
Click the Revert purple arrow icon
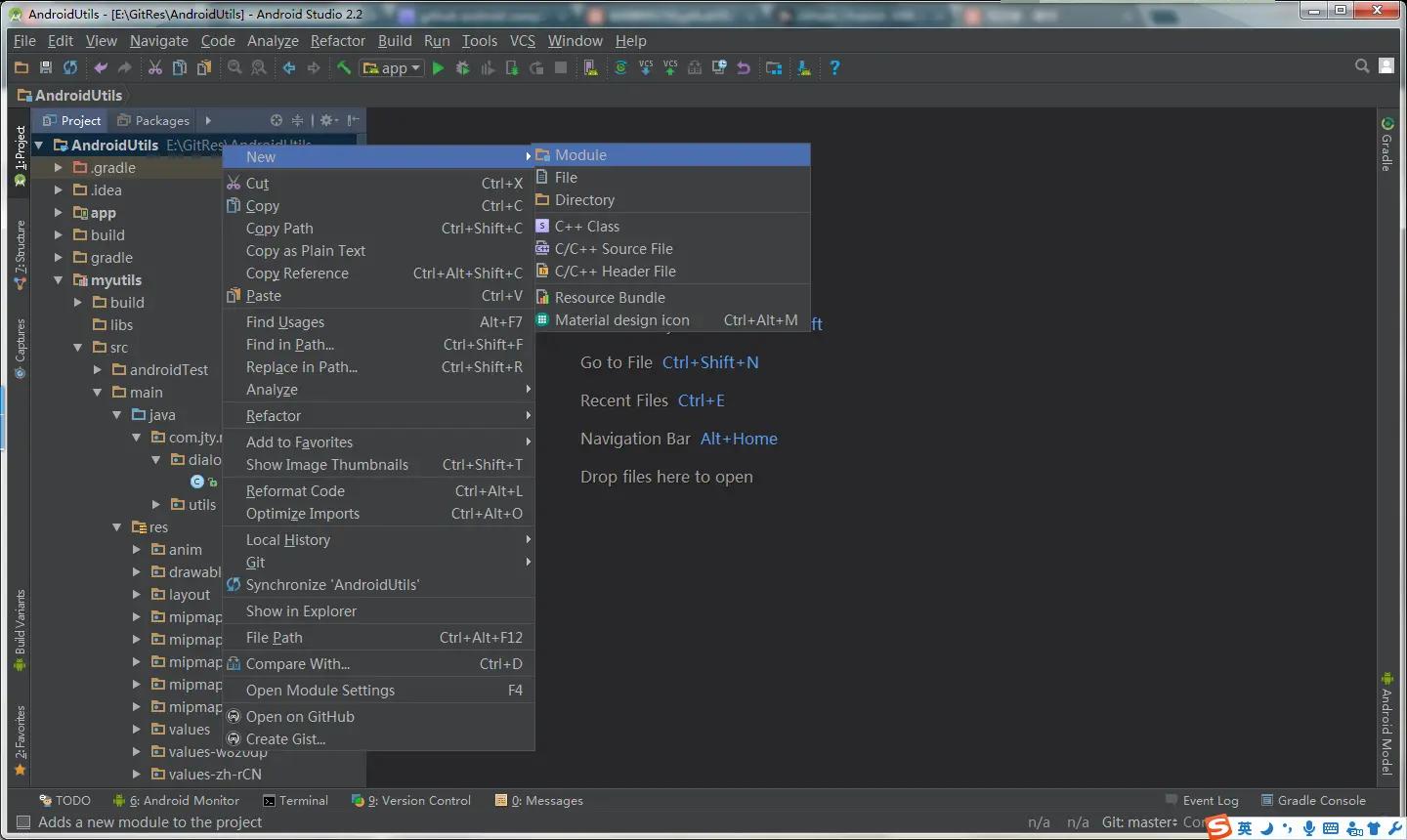[x=744, y=67]
